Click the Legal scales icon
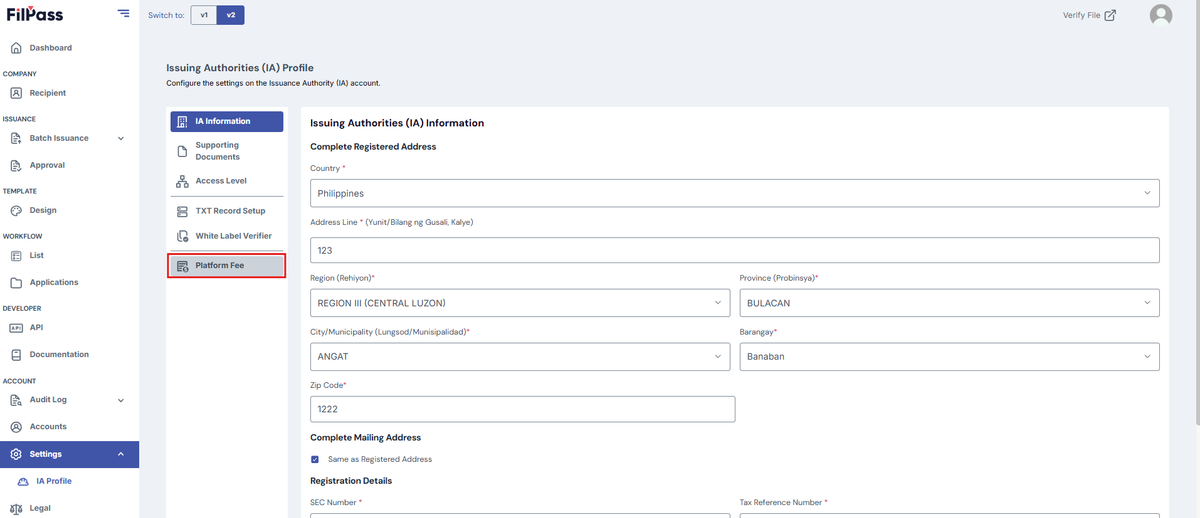Viewport: 1200px width, 518px height. [16, 508]
